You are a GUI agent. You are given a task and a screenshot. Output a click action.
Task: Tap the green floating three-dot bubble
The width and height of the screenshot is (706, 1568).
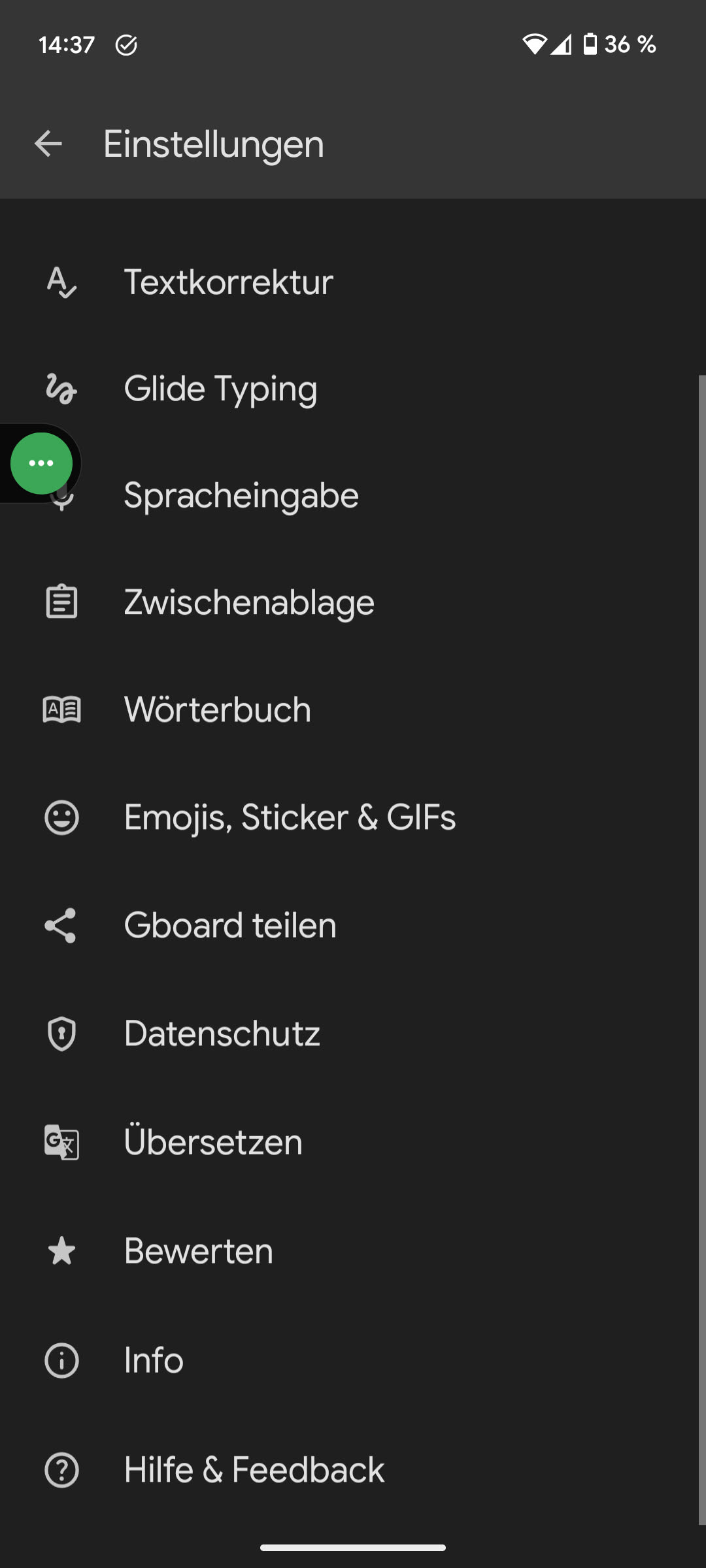click(x=41, y=463)
